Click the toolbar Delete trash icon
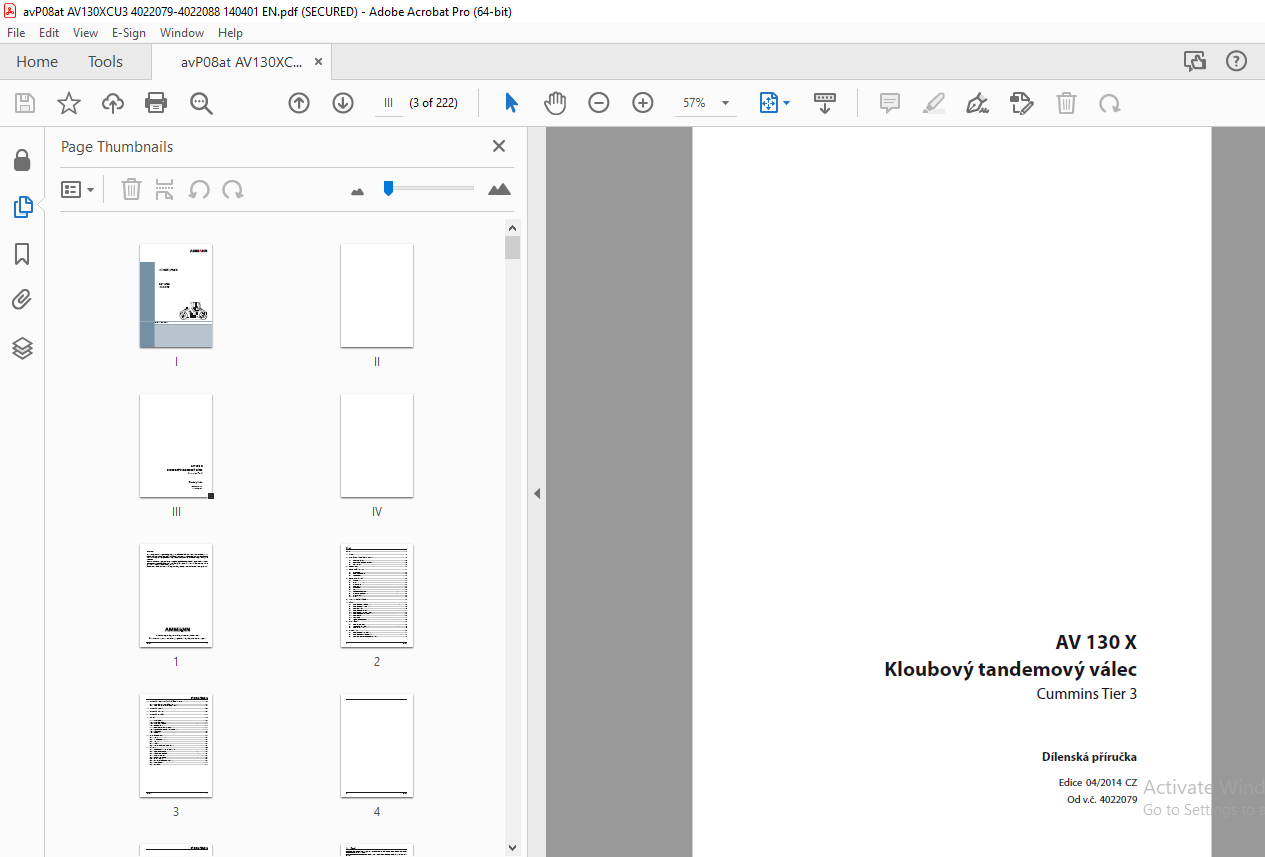Screen dimensions: 1265x857 (x=1067, y=103)
